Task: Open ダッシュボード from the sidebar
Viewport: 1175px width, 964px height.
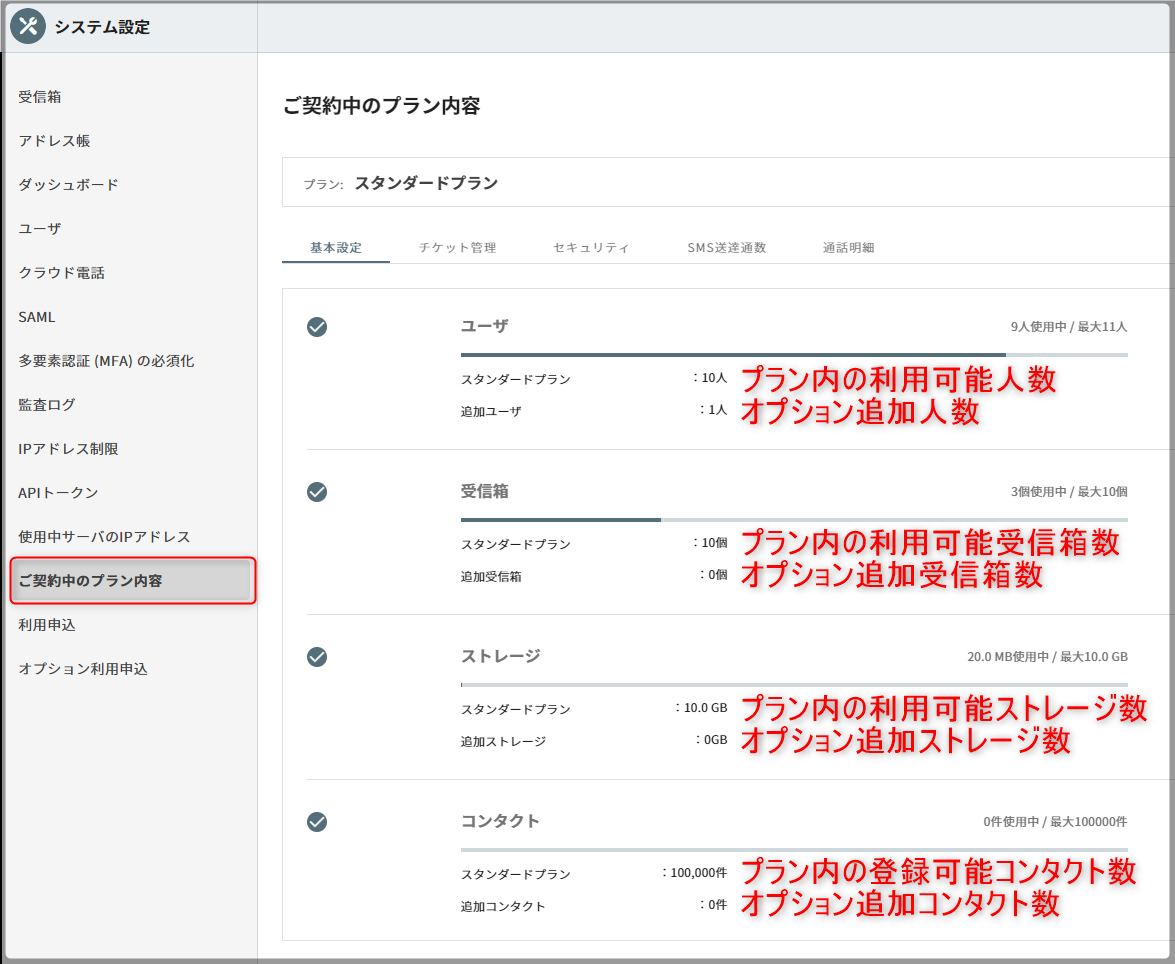Action: click(68, 185)
